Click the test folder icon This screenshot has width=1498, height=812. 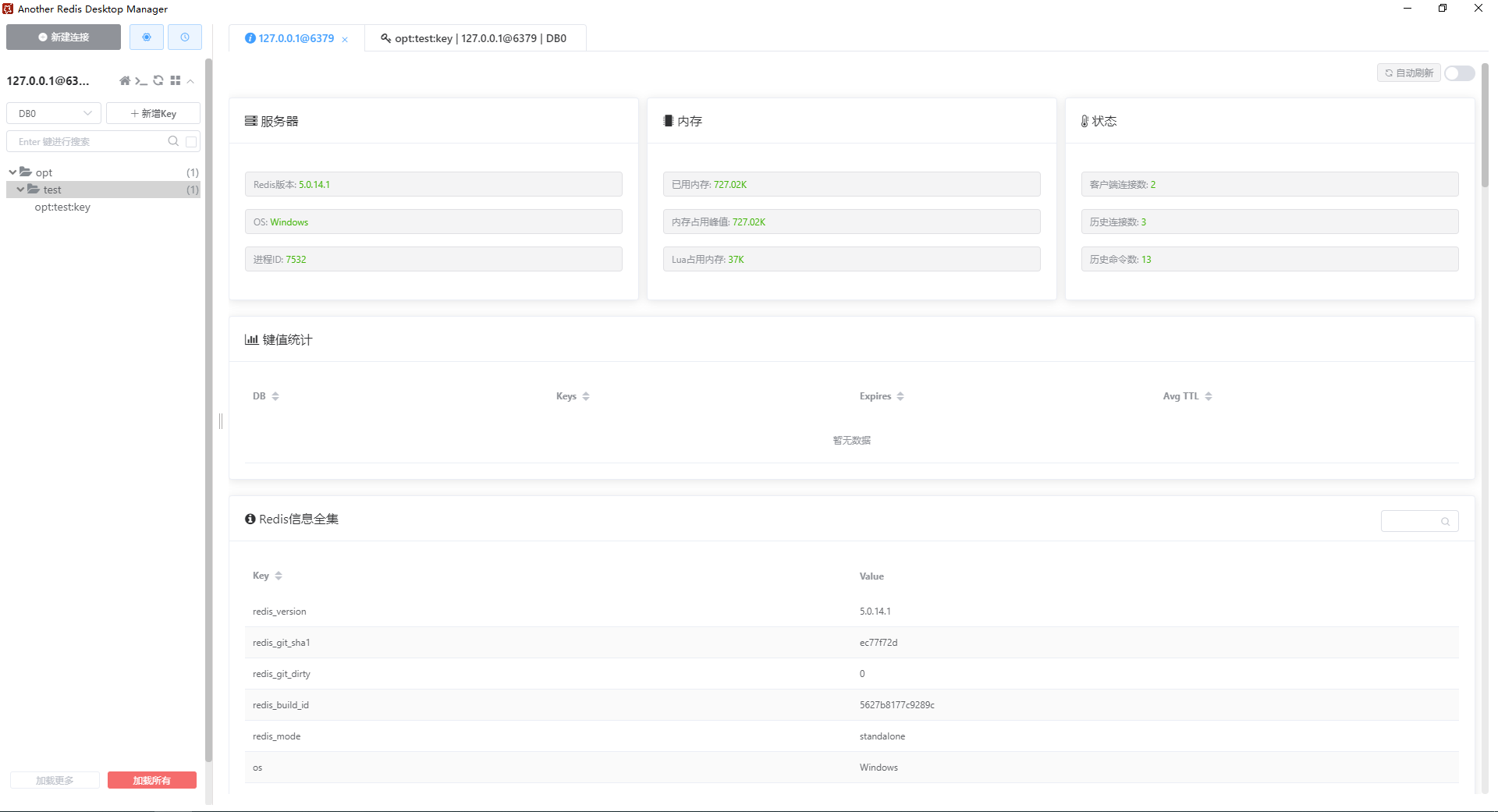click(34, 189)
